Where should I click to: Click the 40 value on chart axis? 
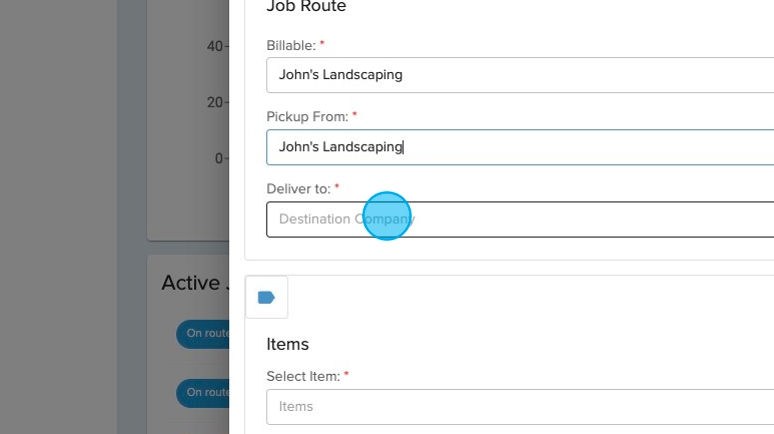(x=215, y=46)
